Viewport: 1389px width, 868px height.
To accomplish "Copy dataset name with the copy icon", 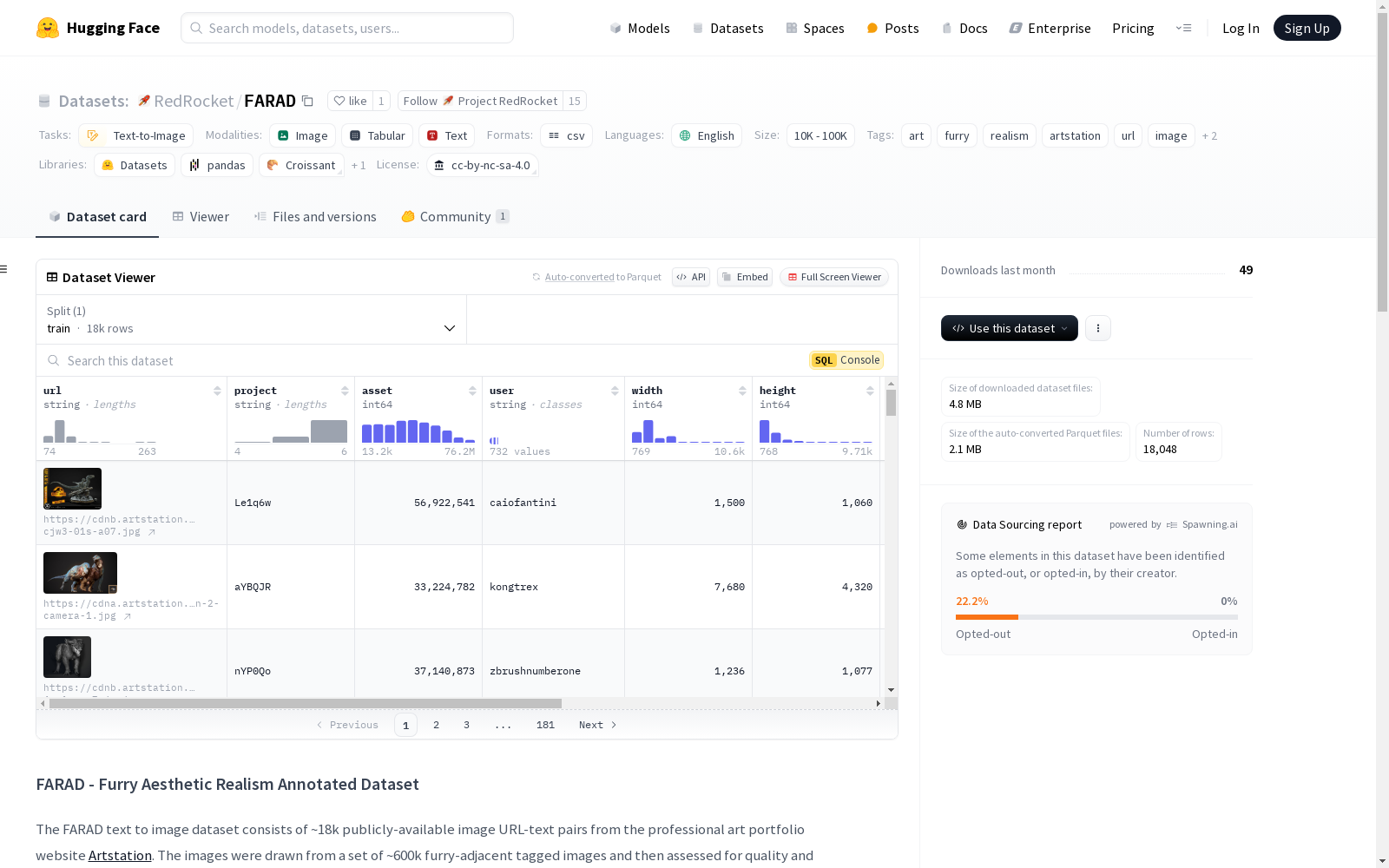I will (x=307, y=101).
